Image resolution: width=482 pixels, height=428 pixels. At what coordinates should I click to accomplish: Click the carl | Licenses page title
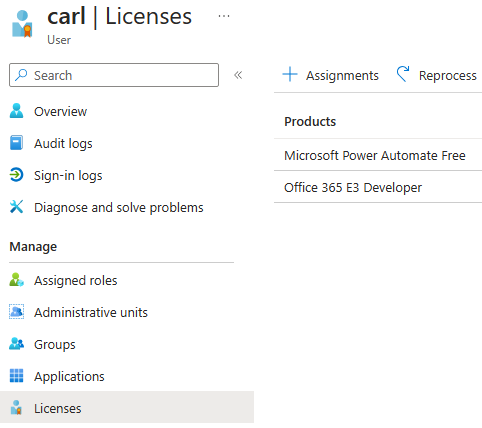pyautogui.click(x=119, y=16)
